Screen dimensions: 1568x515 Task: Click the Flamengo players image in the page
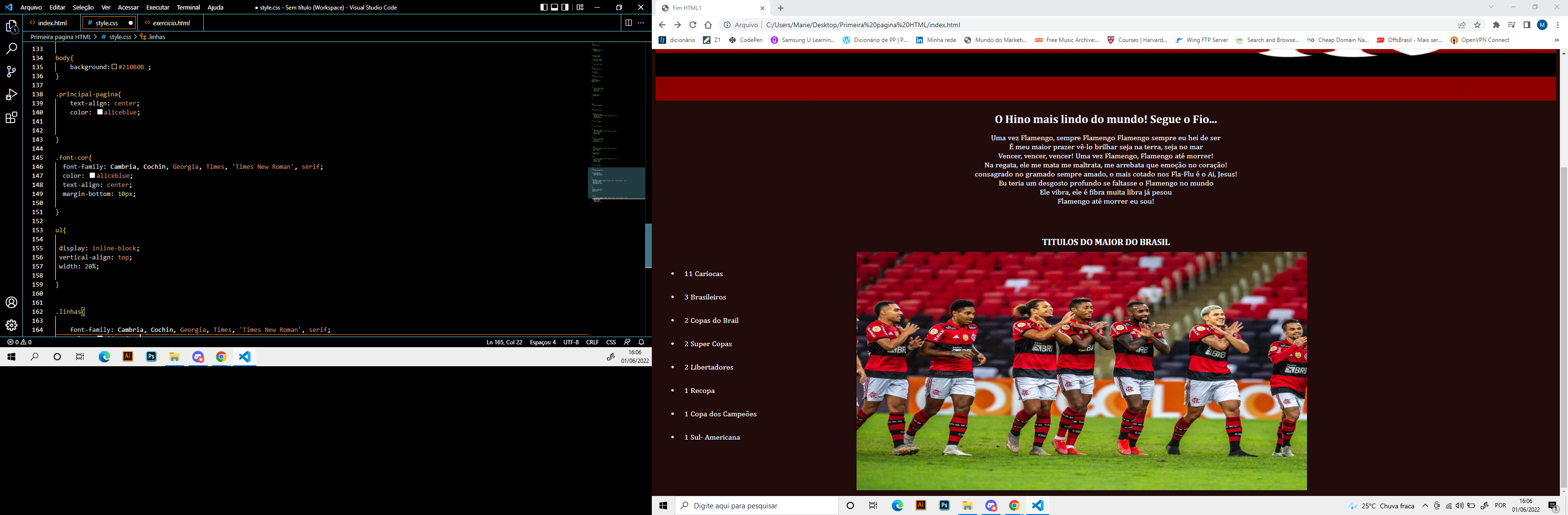1081,371
